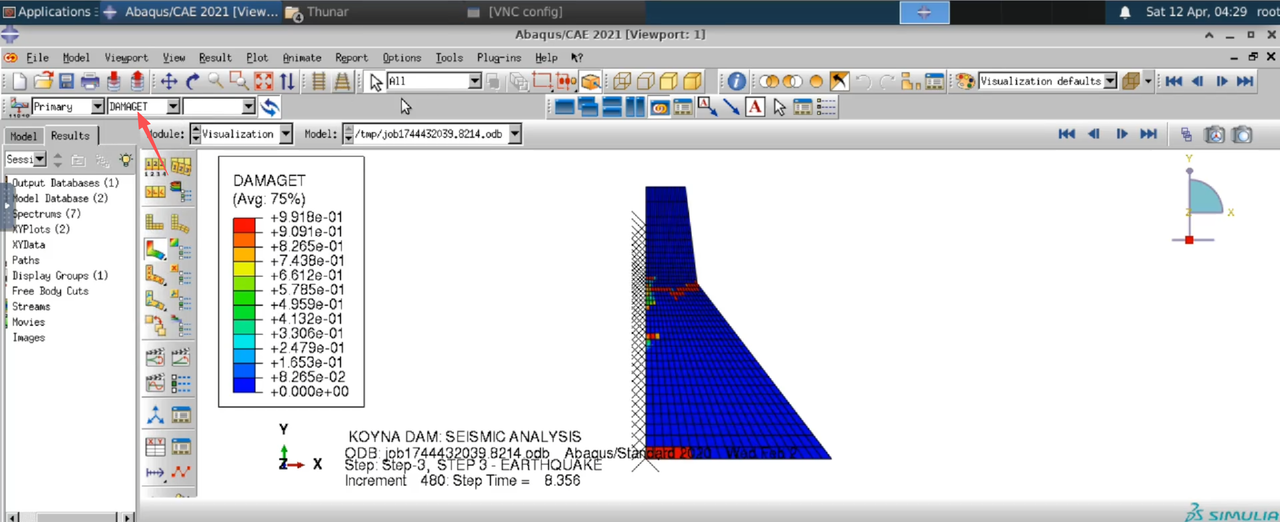Click the camera icon at far right
Image resolution: width=1280 pixels, height=522 pixels.
(1242, 133)
